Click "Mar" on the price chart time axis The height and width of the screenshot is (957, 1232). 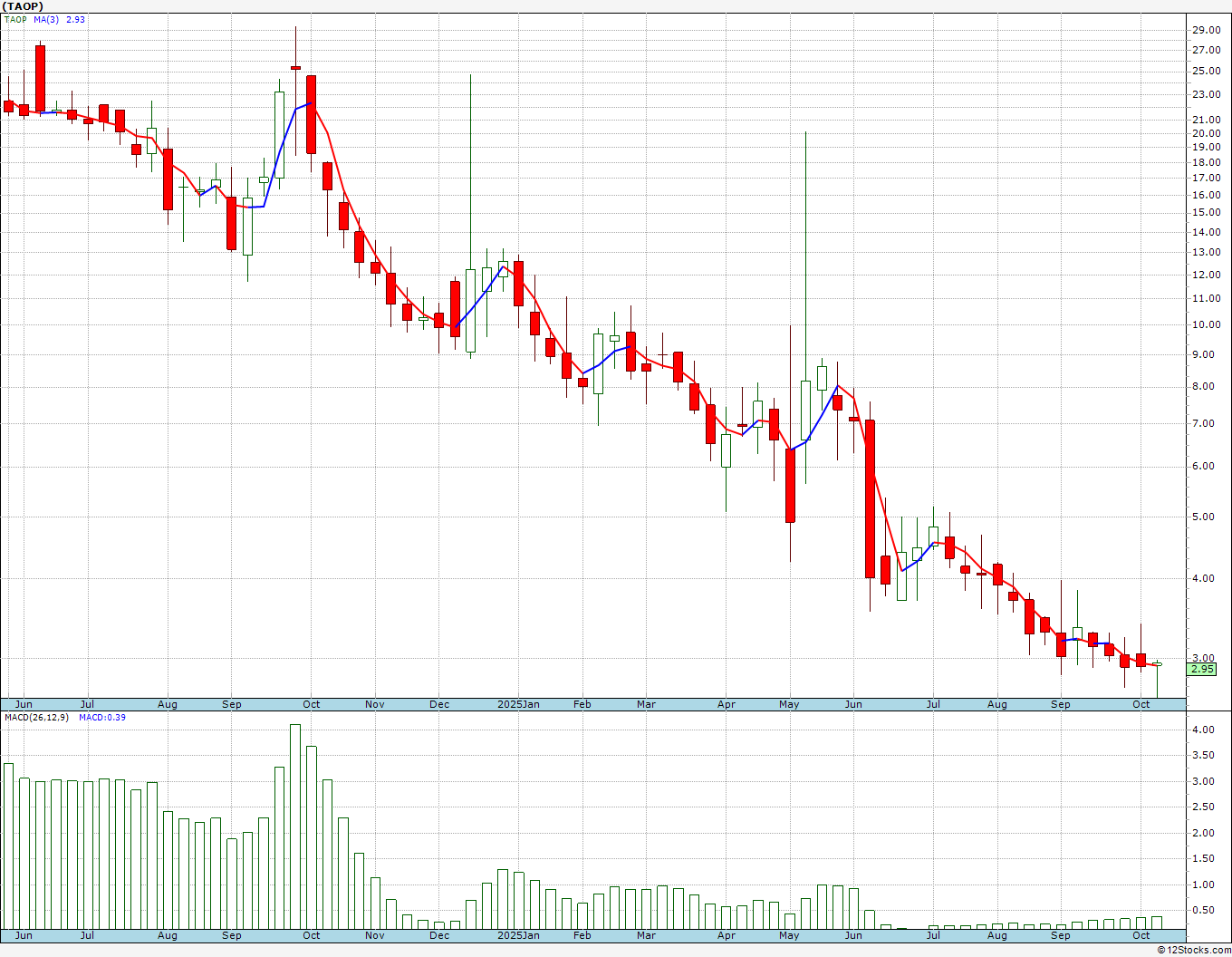646,704
